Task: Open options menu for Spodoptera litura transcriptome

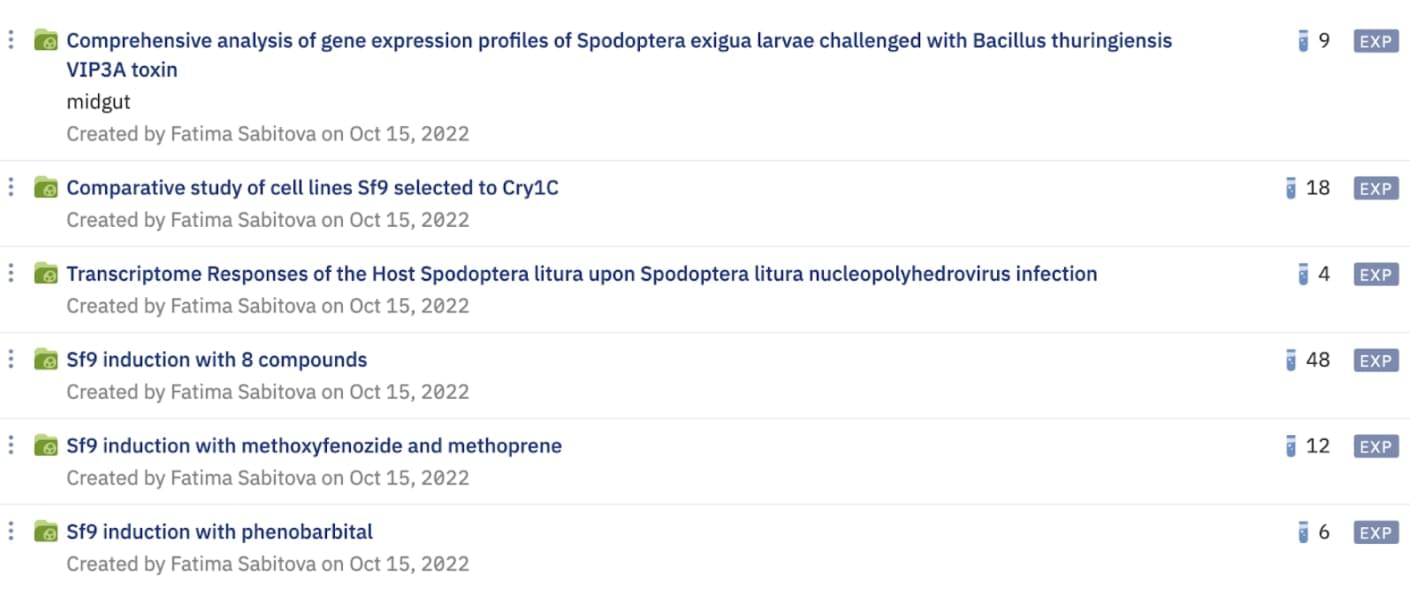Action: (x=11, y=274)
